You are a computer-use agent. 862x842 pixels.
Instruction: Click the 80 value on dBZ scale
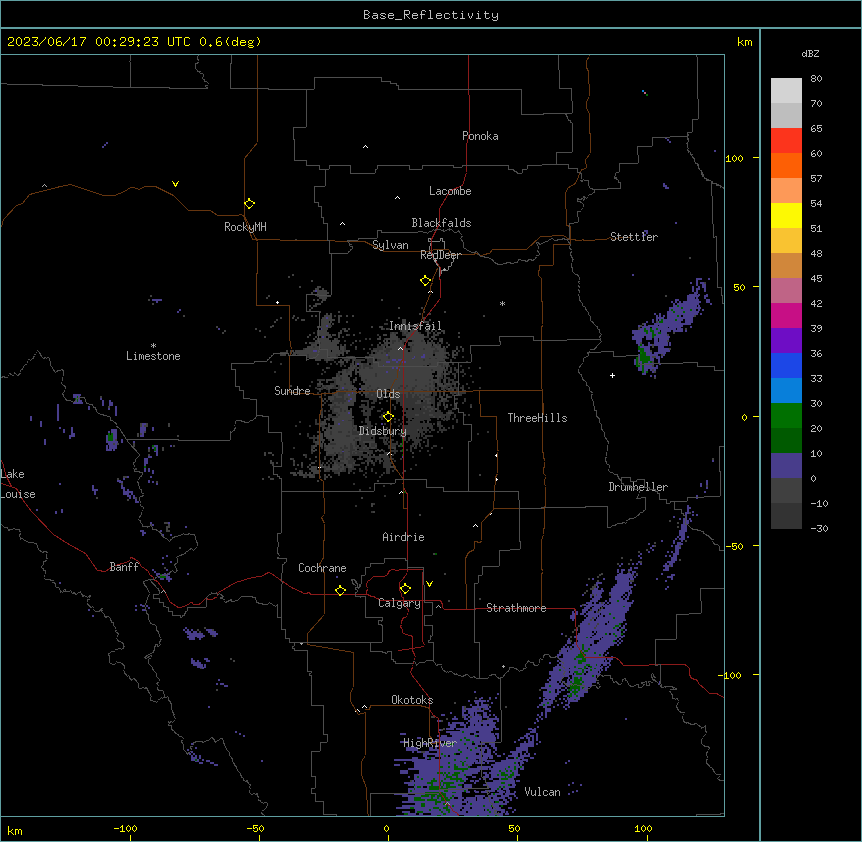click(x=816, y=79)
